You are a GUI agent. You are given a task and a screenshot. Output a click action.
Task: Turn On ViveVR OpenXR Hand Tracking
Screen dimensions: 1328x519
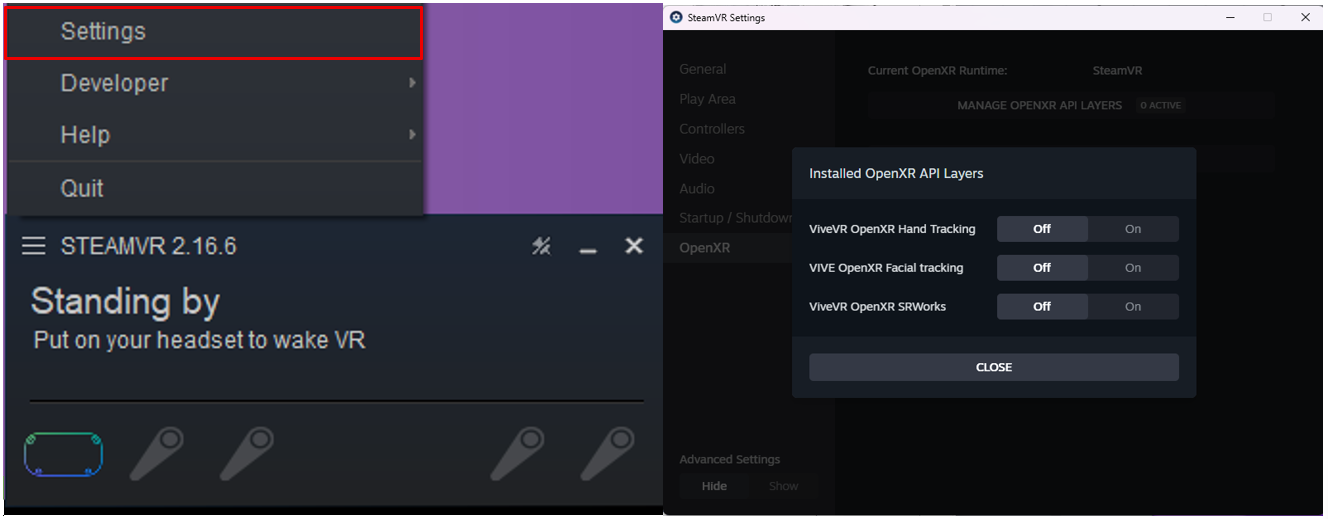1133,229
